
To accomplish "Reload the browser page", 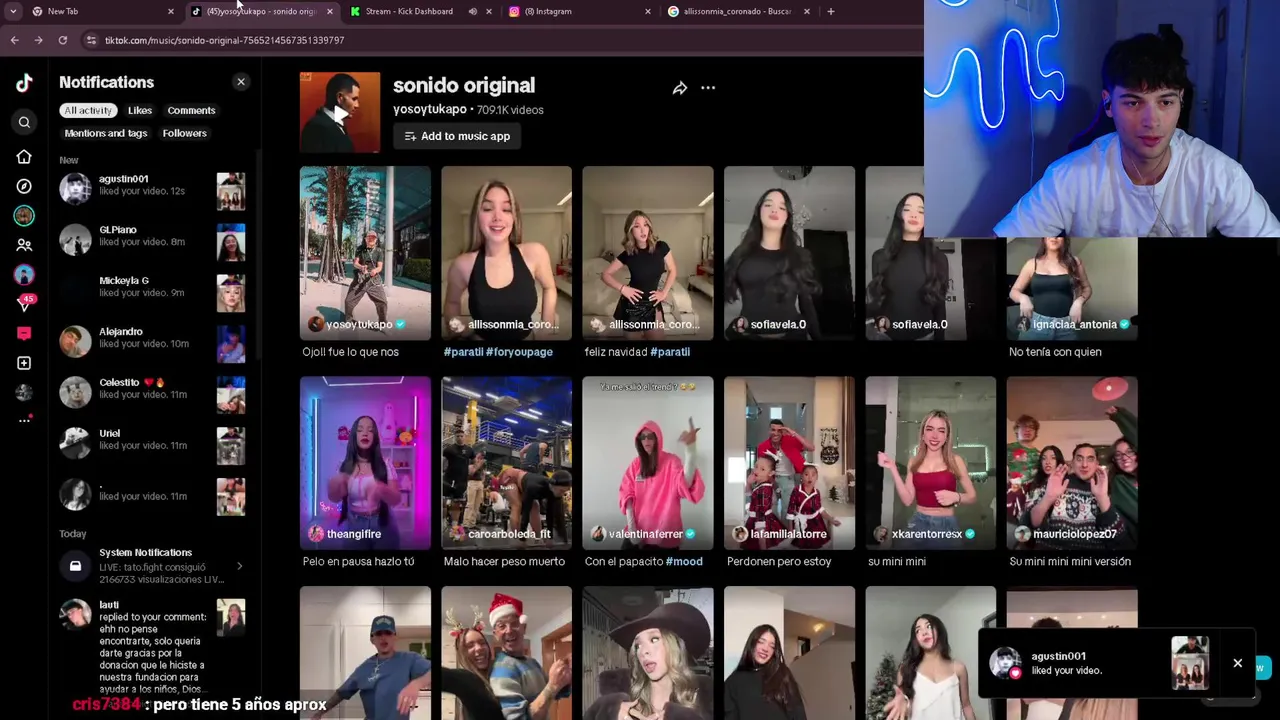I will click(62, 40).
